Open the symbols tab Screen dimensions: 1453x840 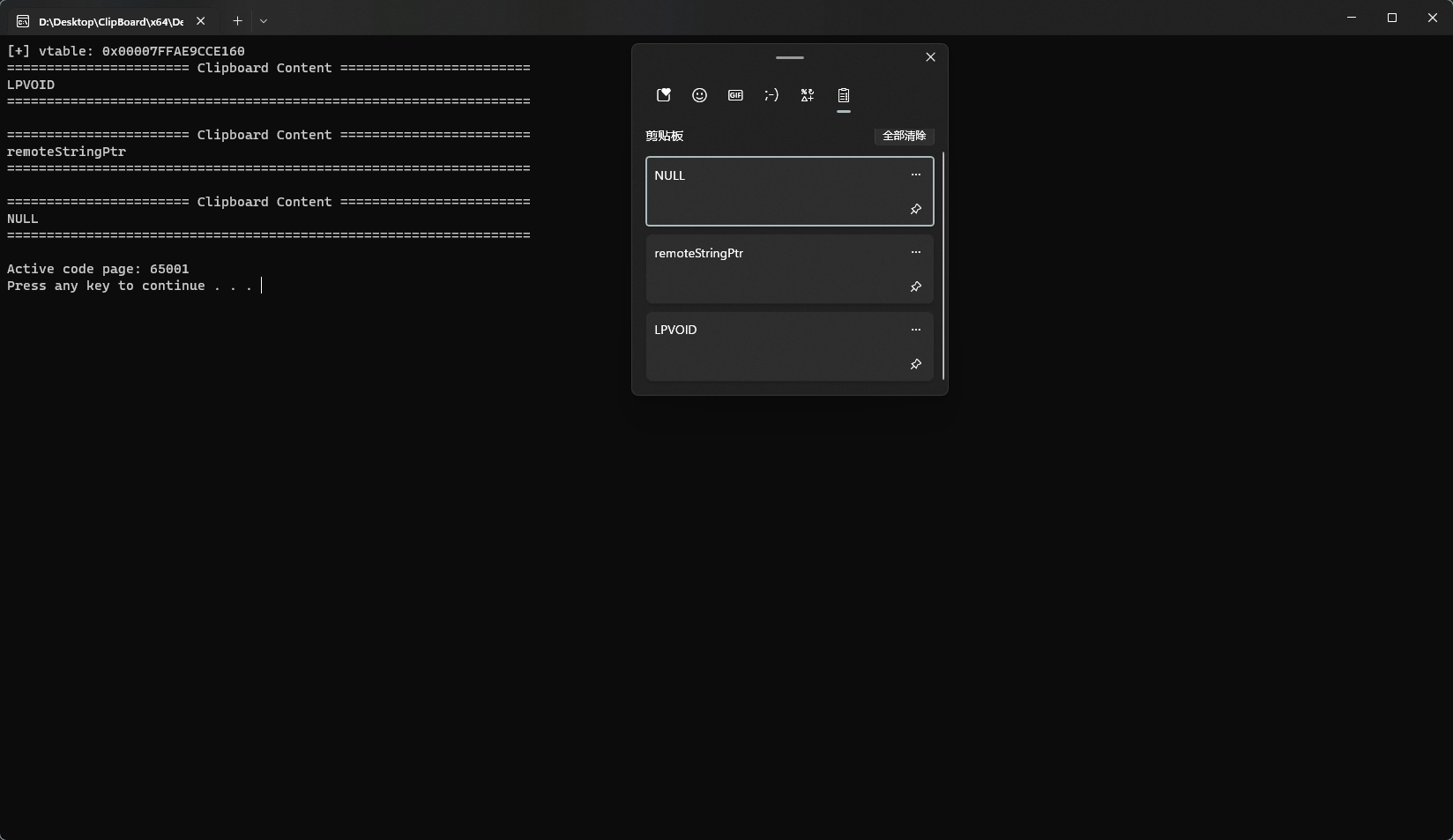(x=808, y=95)
